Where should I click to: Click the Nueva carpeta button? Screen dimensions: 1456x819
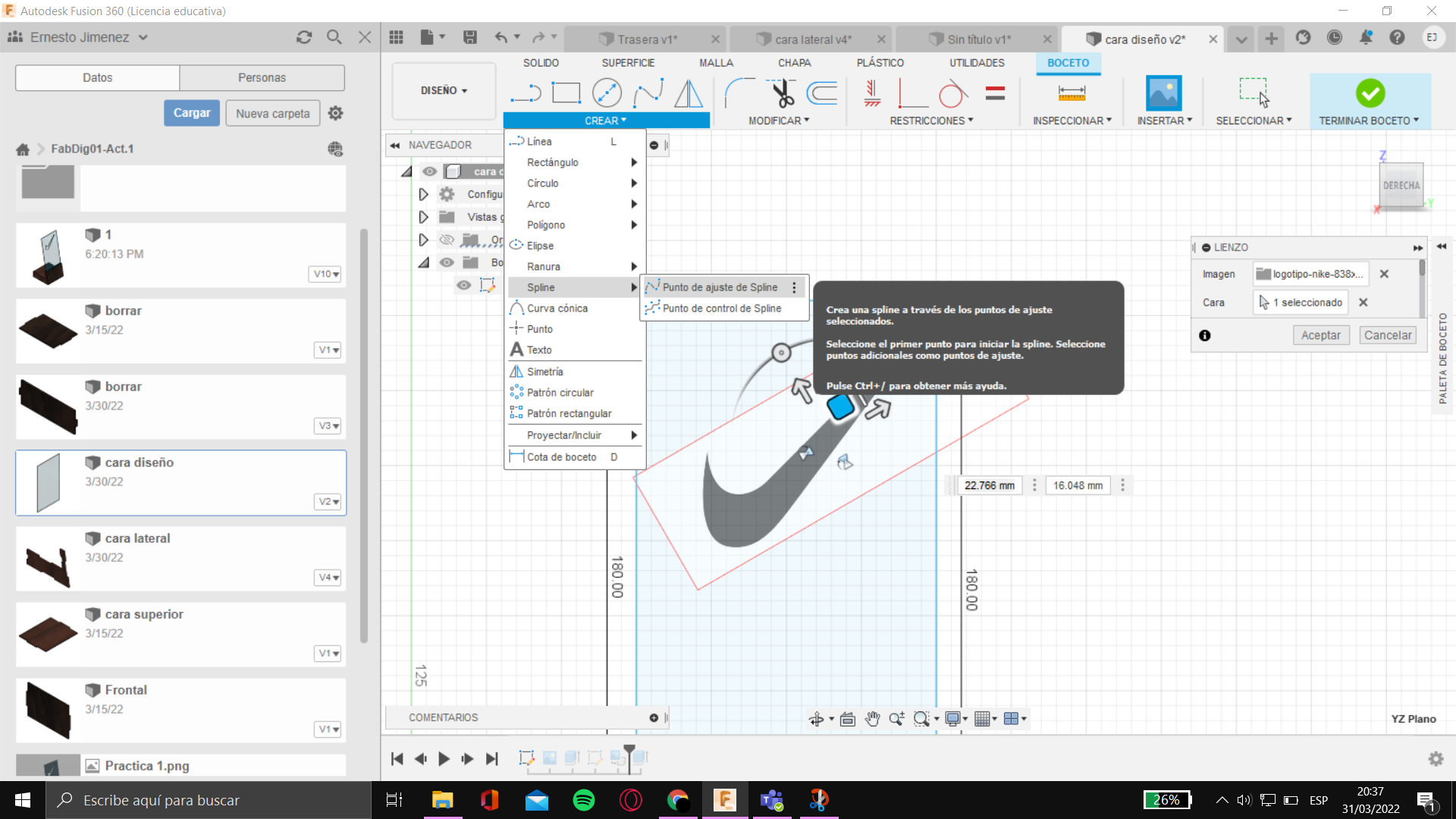pyautogui.click(x=272, y=113)
